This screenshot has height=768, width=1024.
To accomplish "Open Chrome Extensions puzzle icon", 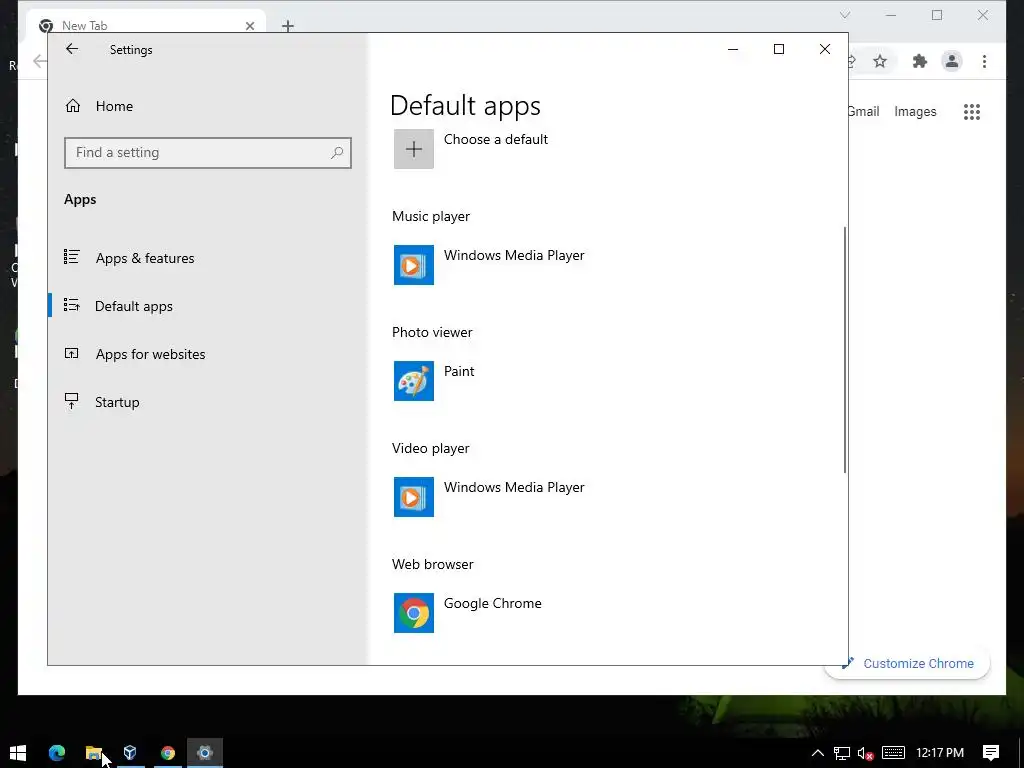I will pyautogui.click(x=920, y=61).
